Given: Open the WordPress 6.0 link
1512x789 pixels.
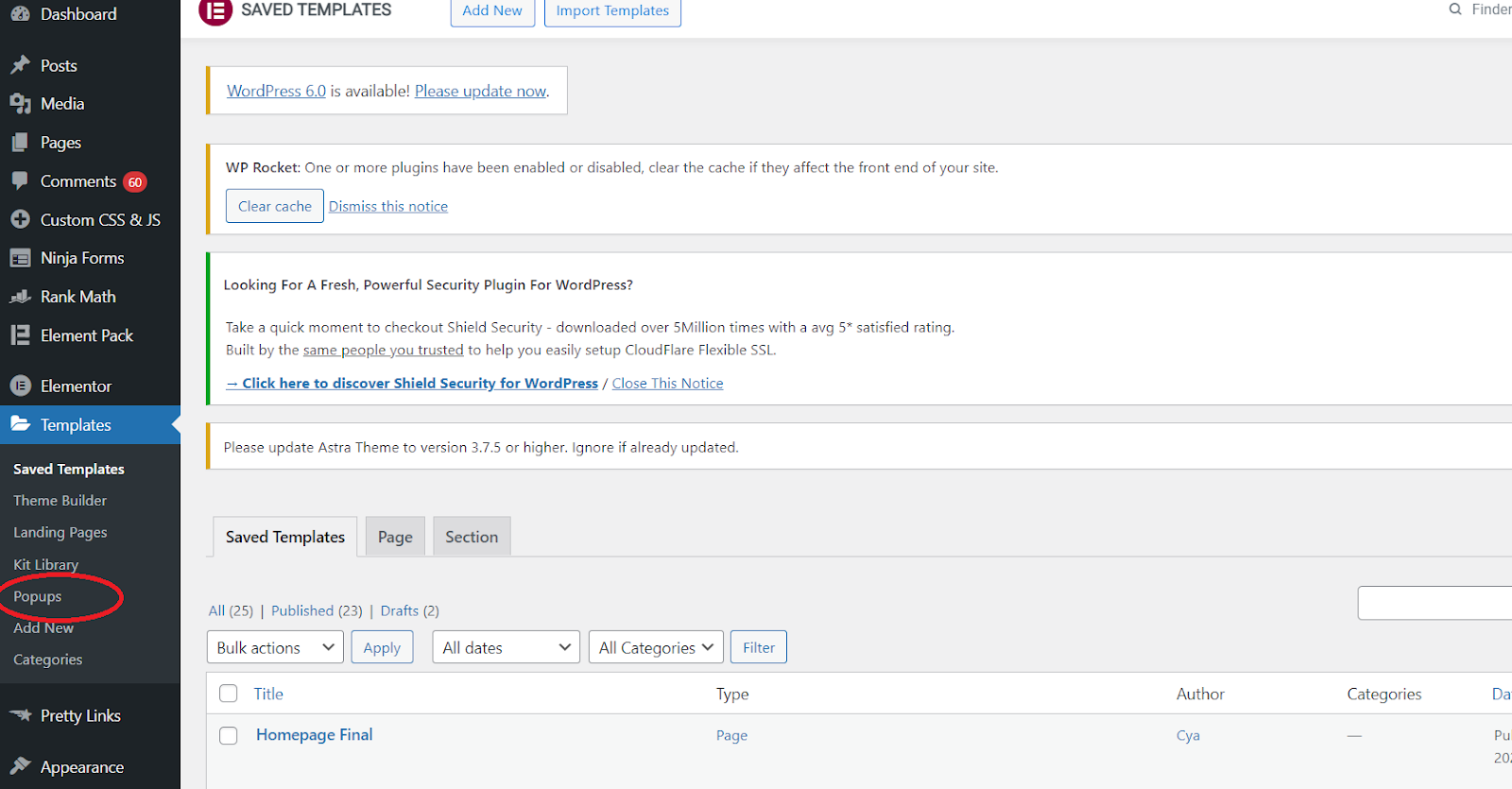Looking at the screenshot, I should coord(276,91).
